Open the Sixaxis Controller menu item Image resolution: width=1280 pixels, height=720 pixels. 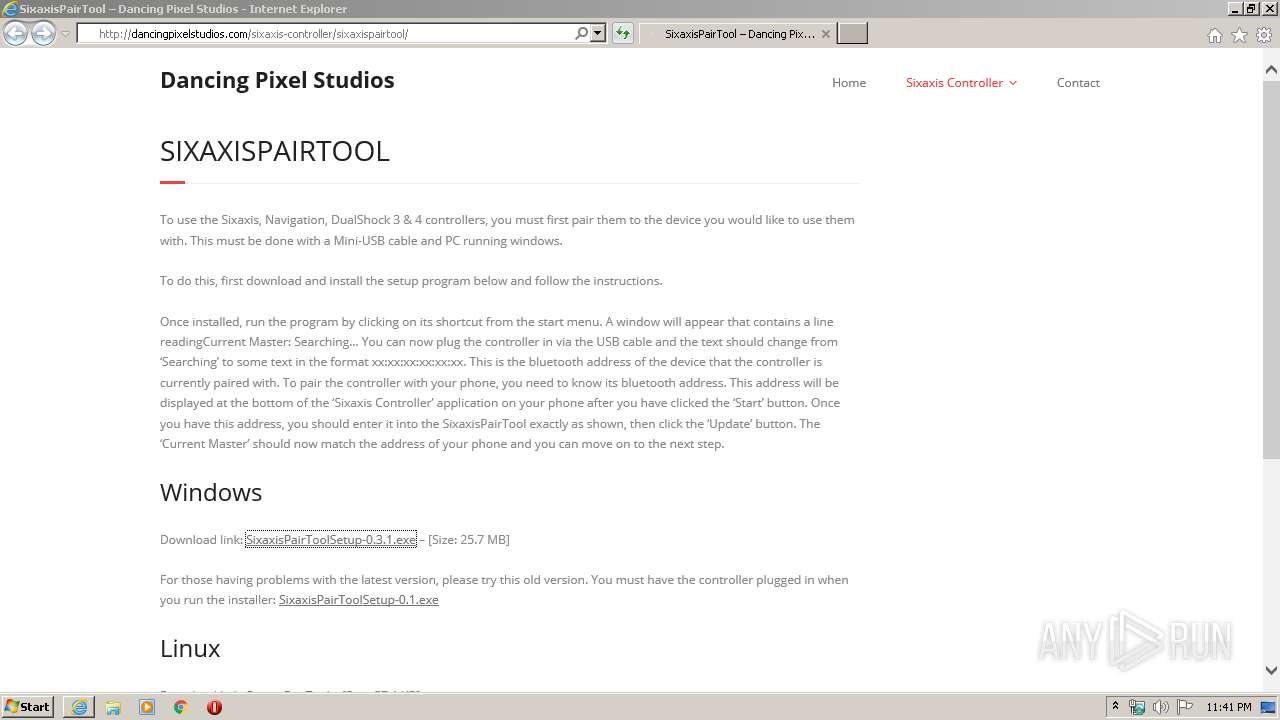(x=954, y=83)
